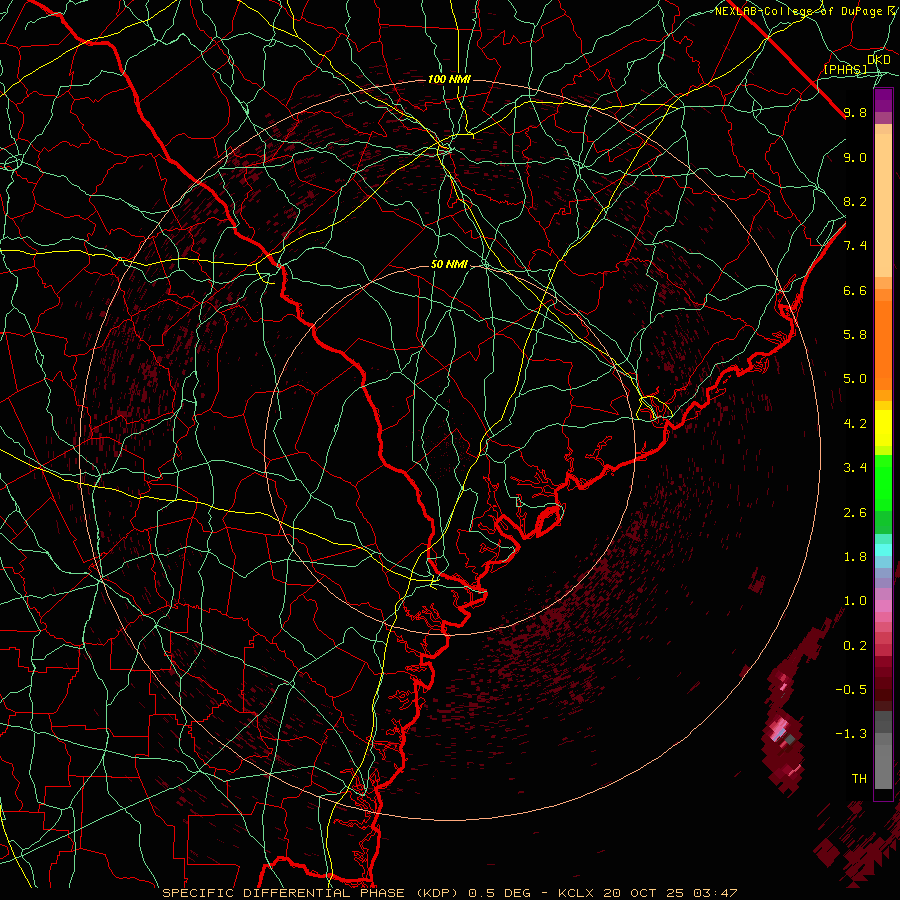Select the "DKD" legend label
The image size is (900, 900).
(x=878, y=60)
